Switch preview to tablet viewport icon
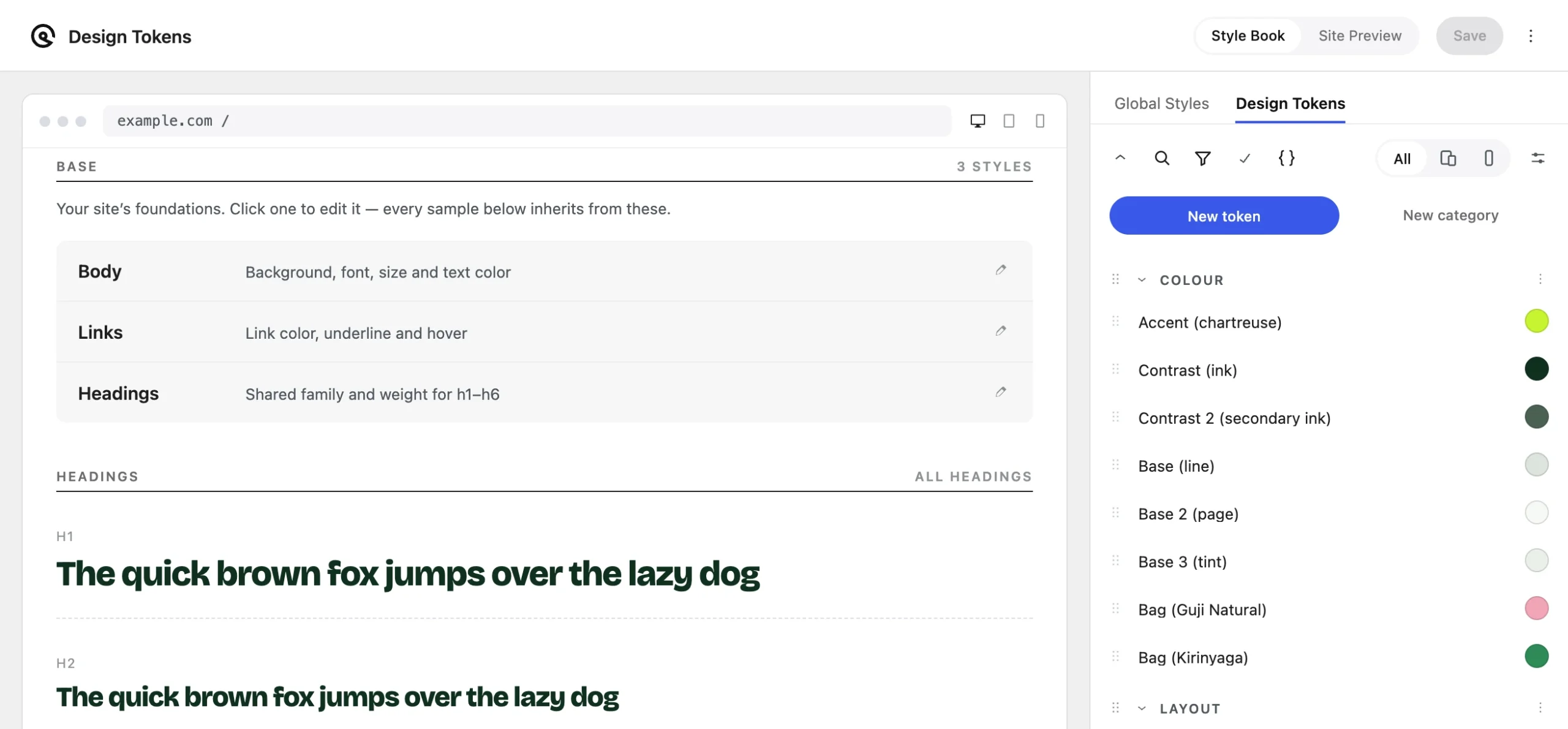 pos(1009,121)
